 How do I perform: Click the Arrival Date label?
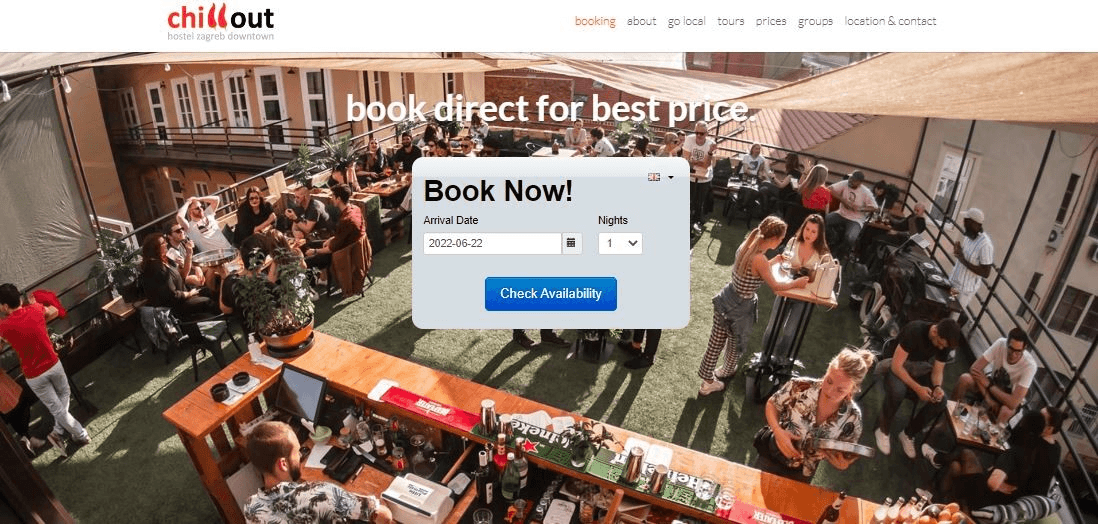click(x=451, y=220)
